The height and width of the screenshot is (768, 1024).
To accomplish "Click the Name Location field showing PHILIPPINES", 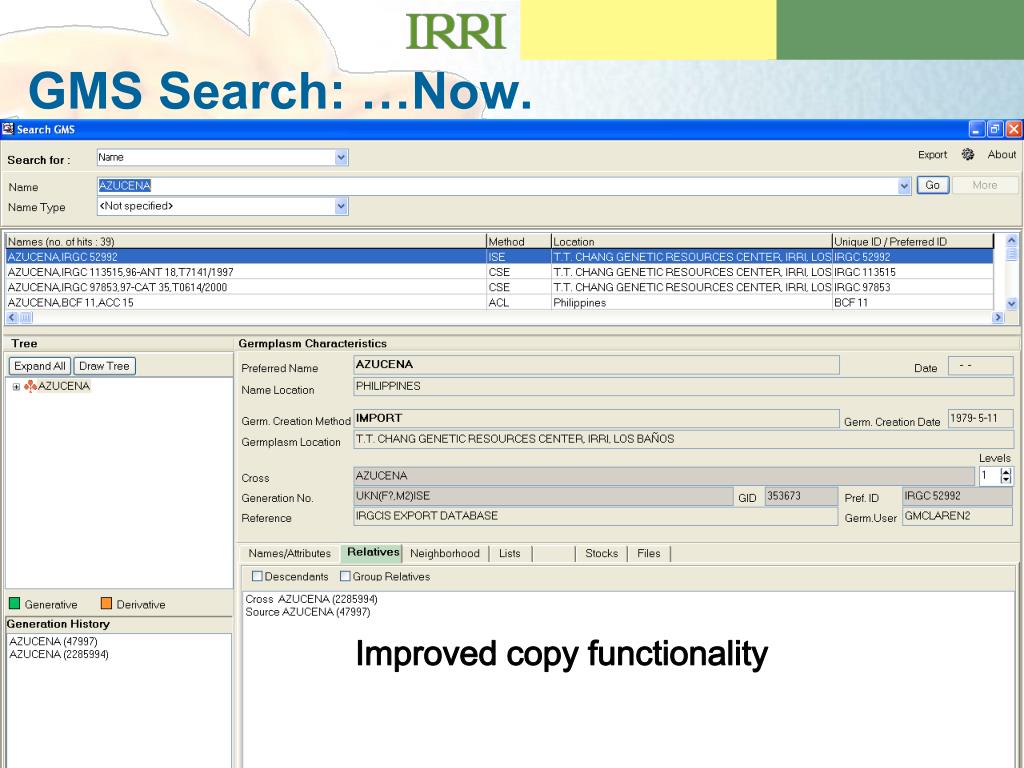I will tap(683, 387).
